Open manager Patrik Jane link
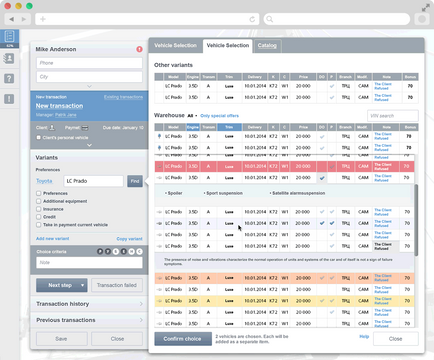This screenshot has height=360, width=434. click(x=66, y=115)
